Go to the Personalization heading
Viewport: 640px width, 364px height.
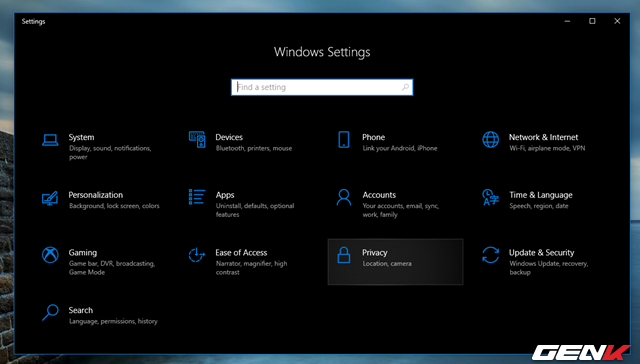click(96, 195)
